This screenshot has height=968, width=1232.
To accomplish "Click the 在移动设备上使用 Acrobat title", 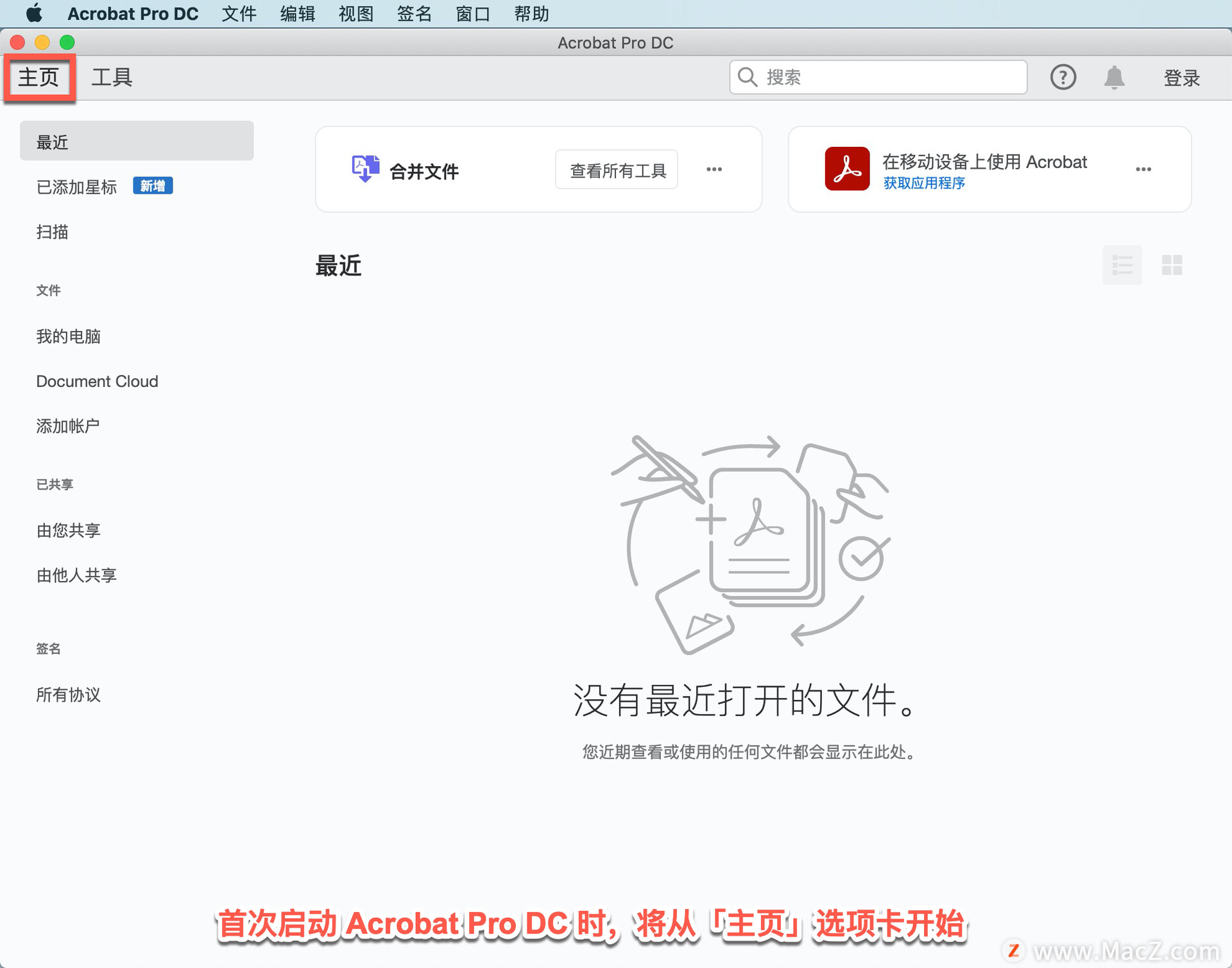I will click(x=984, y=162).
